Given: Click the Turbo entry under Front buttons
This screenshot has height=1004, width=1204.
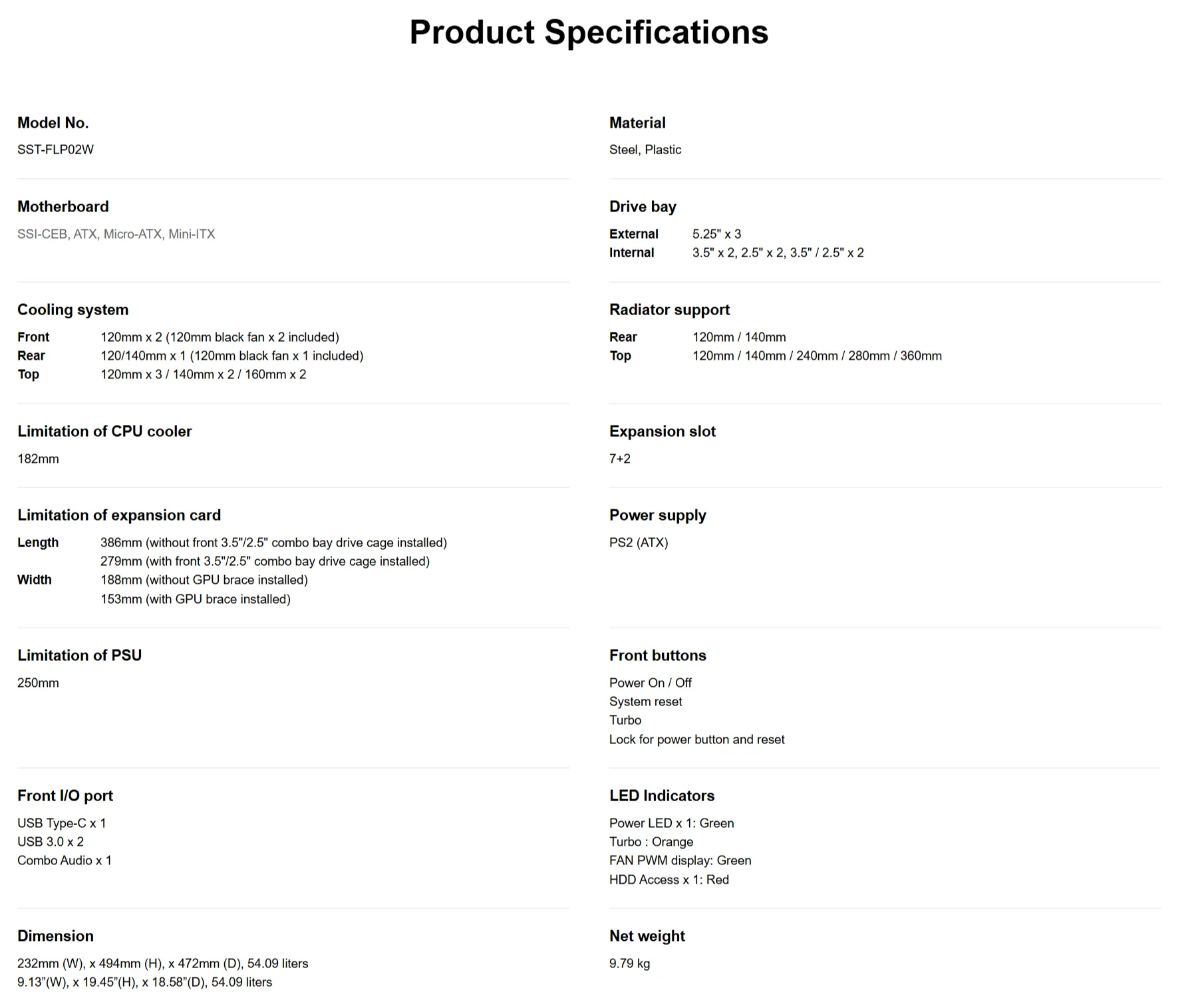Looking at the screenshot, I should click(625, 720).
